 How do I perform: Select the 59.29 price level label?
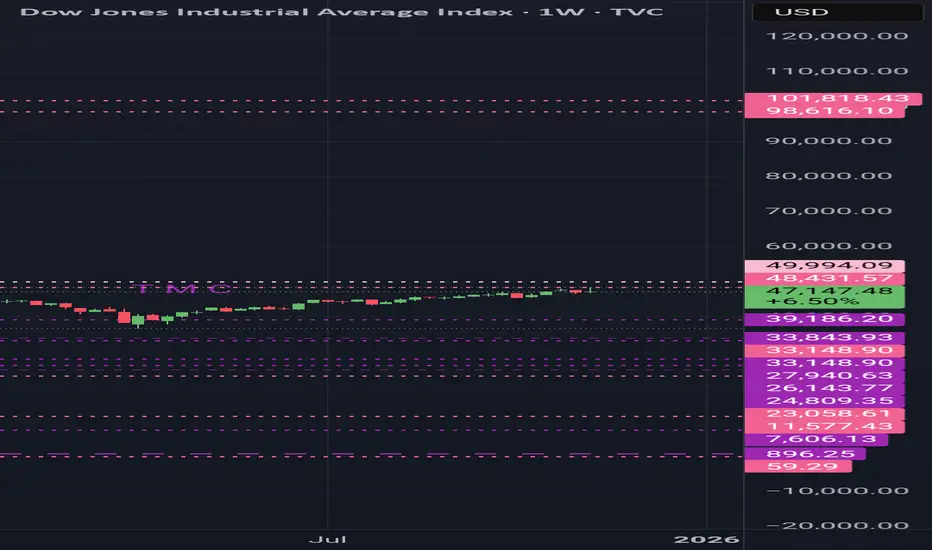click(798, 467)
